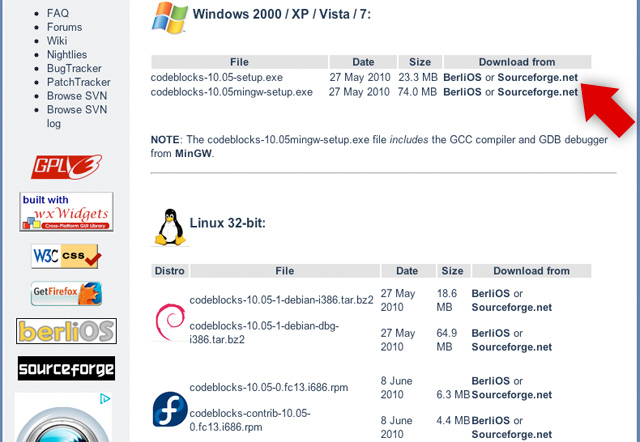640x442 pixels.
Task: Open Nightlies in the sidebar
Action: [67, 55]
